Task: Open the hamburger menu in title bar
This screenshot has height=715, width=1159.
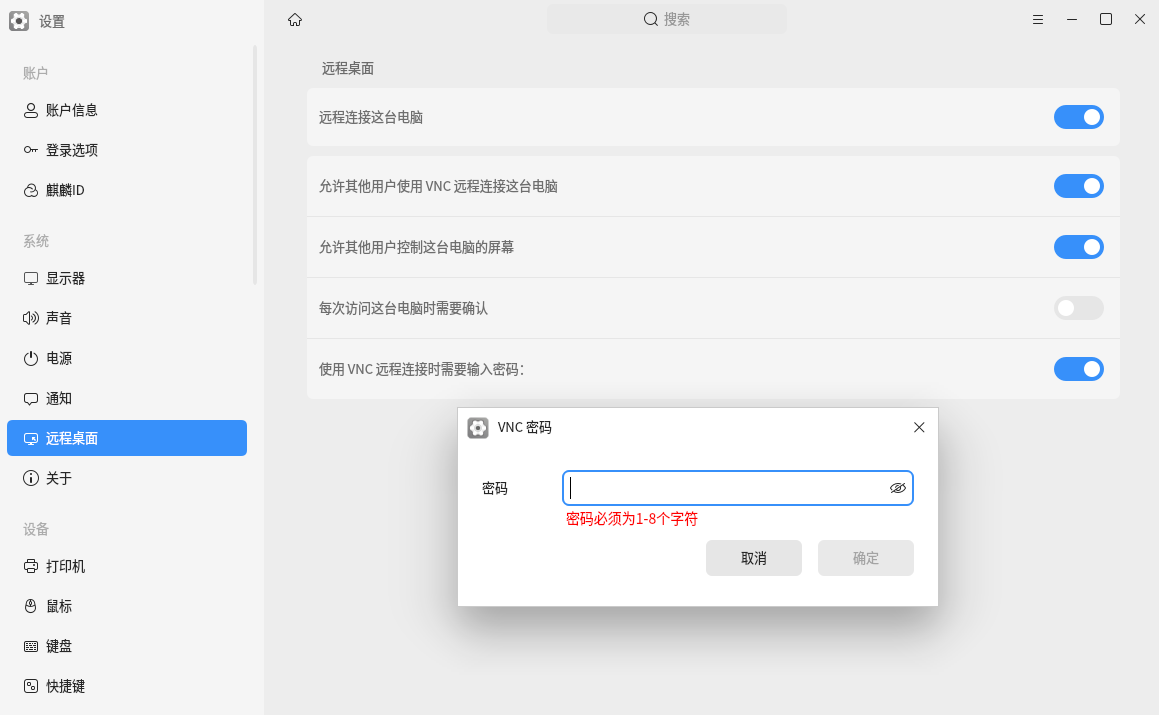Action: (x=1038, y=20)
